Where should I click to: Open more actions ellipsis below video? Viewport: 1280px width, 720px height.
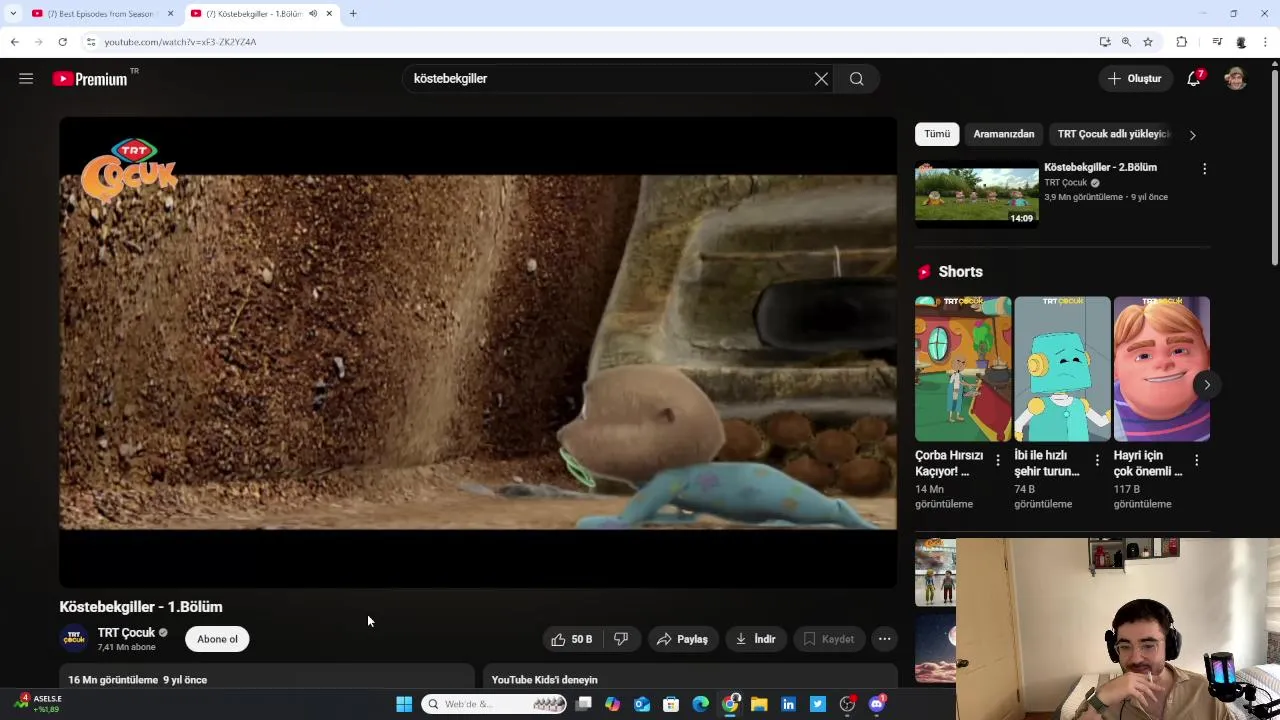click(x=884, y=639)
